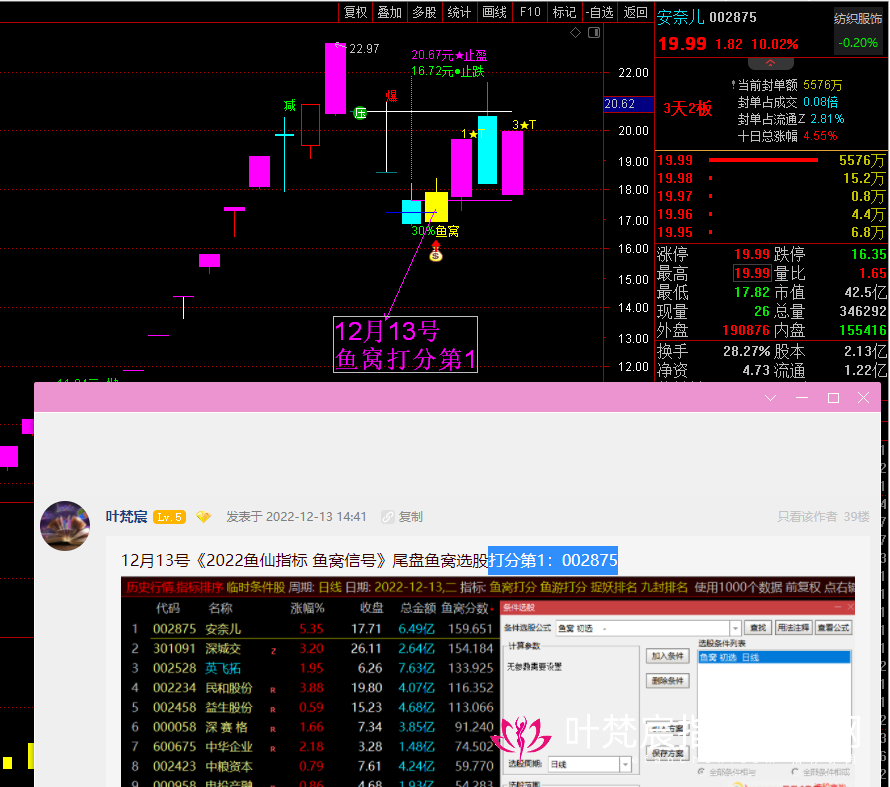Minimize the pink post window

click(x=802, y=398)
